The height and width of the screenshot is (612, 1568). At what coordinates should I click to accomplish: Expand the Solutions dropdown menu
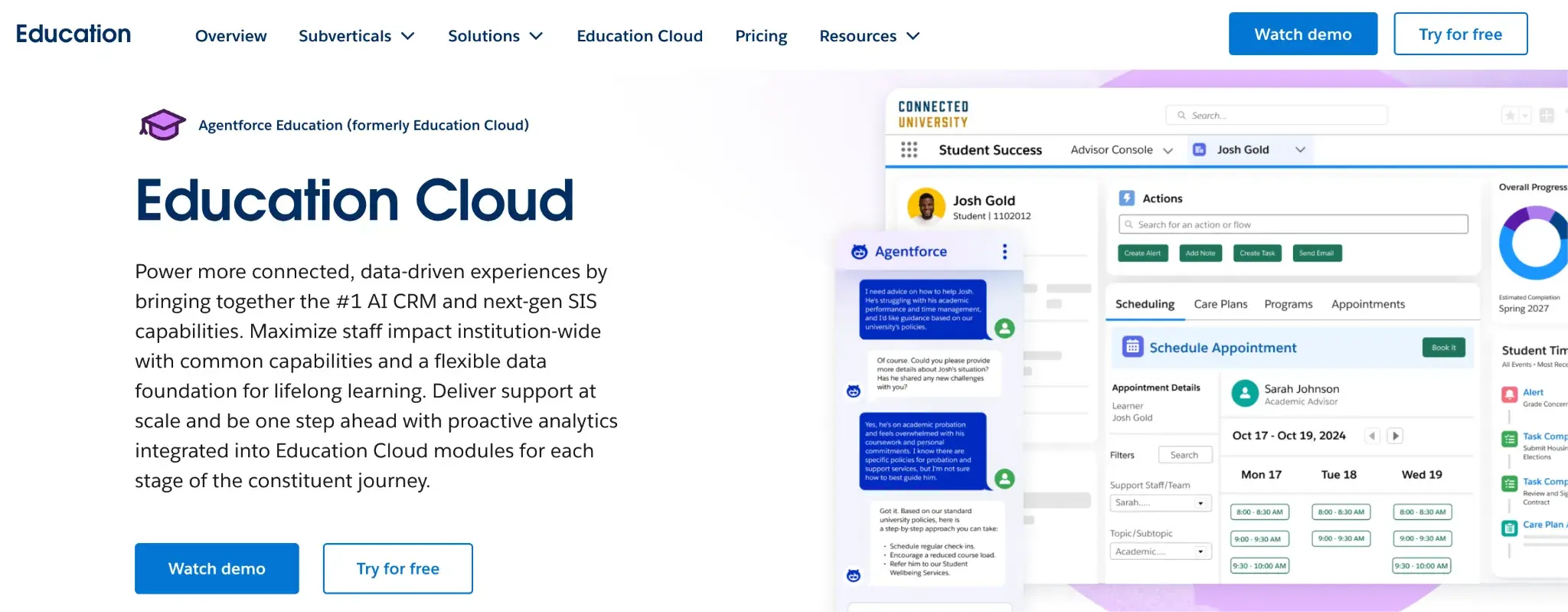[x=495, y=36]
